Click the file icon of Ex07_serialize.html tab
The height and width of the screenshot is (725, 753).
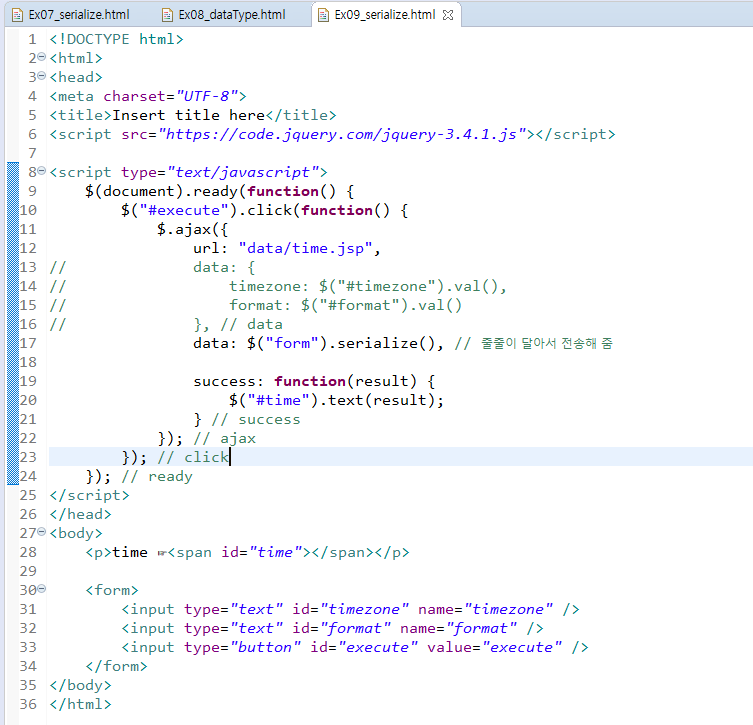[x=17, y=15]
